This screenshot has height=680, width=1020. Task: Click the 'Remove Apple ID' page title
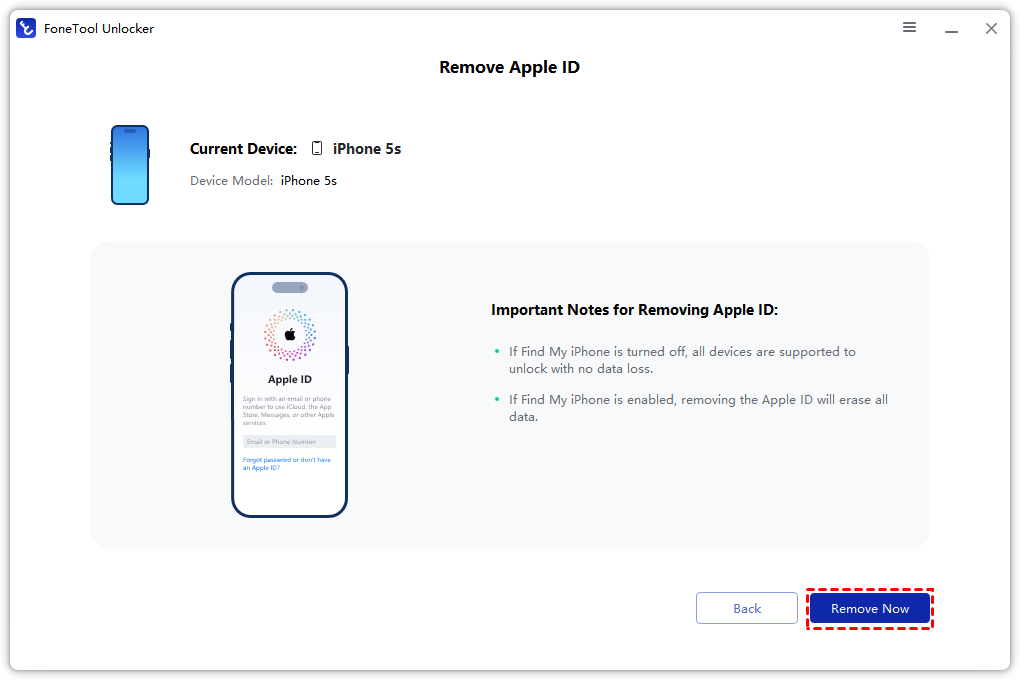pos(509,67)
